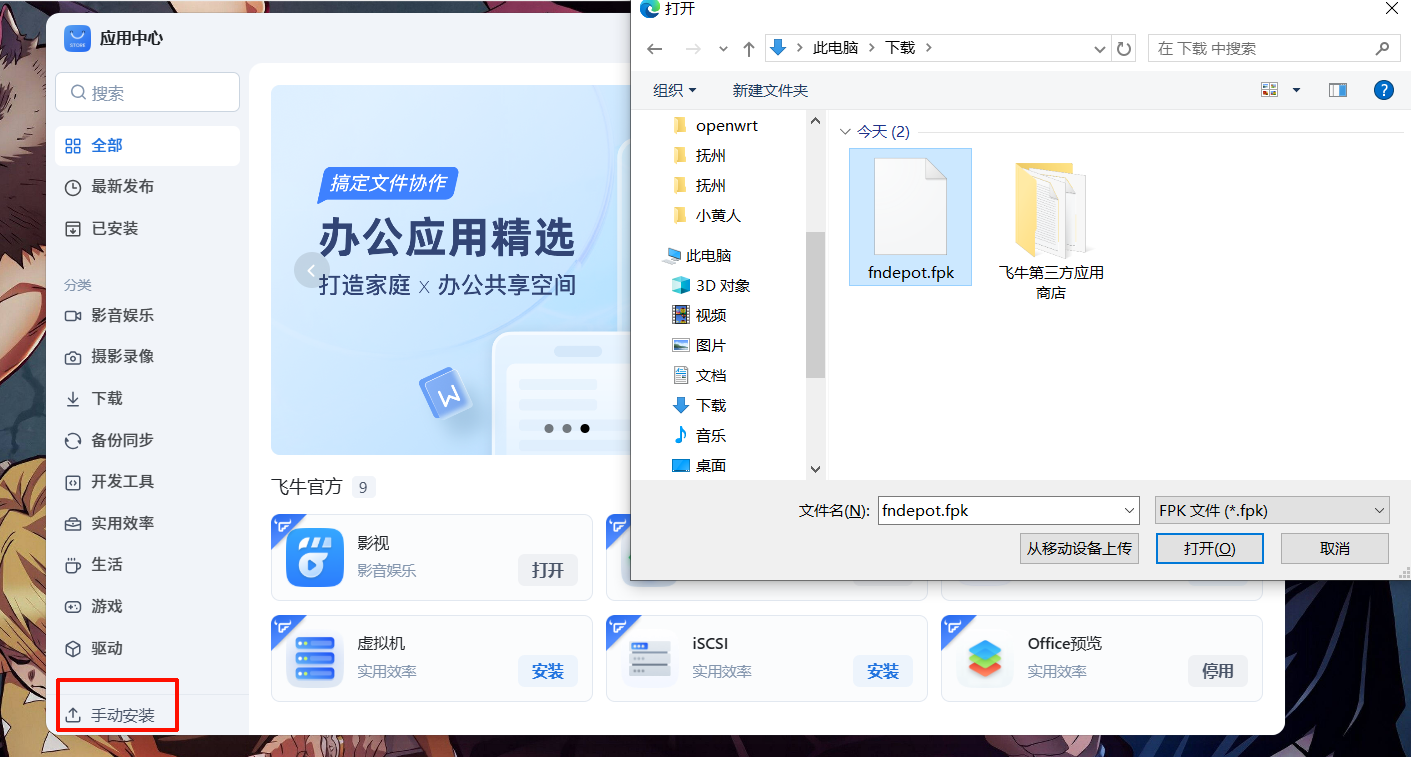Open file dialog help
1411x757 pixels.
point(1384,90)
